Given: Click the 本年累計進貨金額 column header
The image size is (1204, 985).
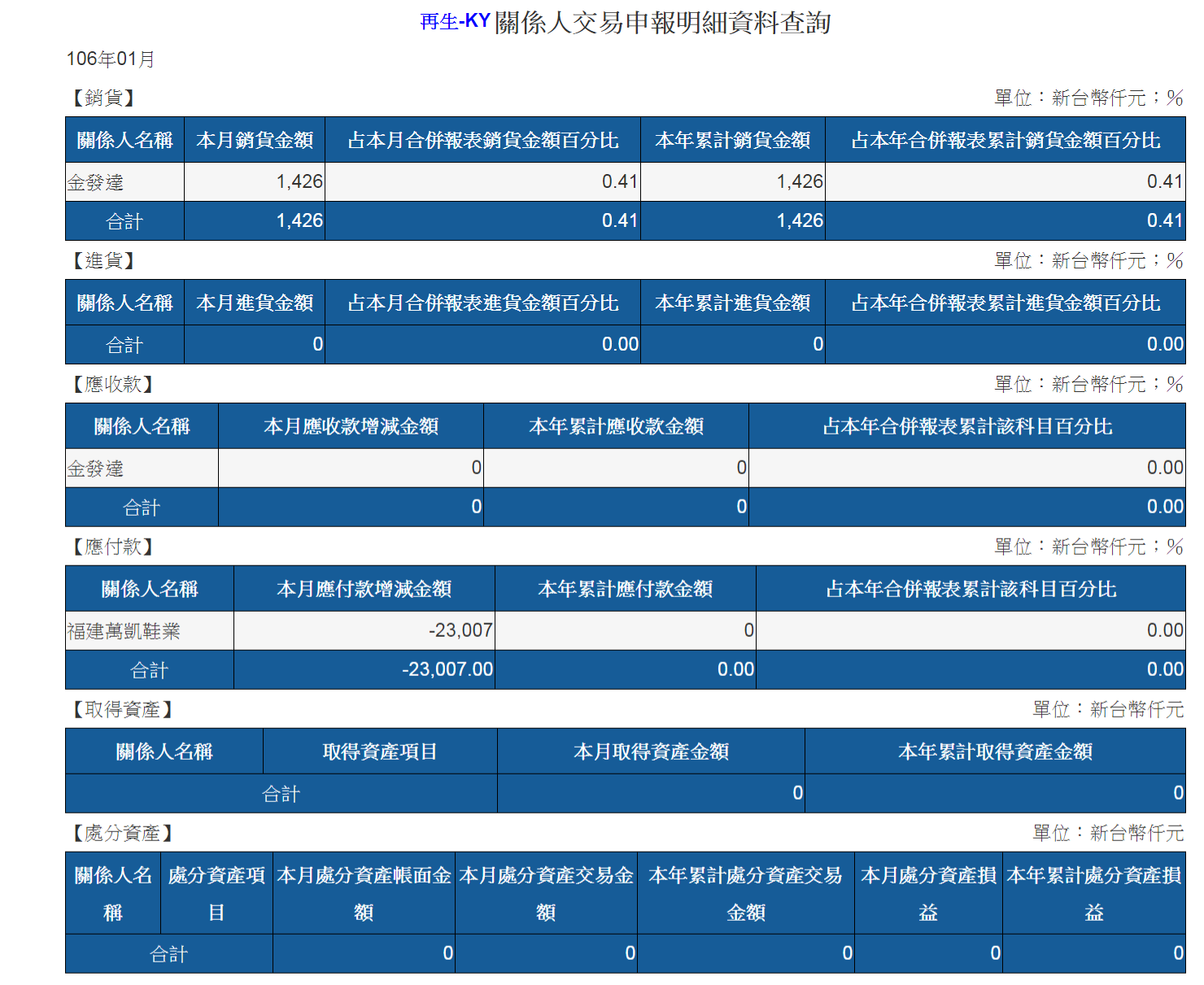Looking at the screenshot, I should [x=733, y=303].
